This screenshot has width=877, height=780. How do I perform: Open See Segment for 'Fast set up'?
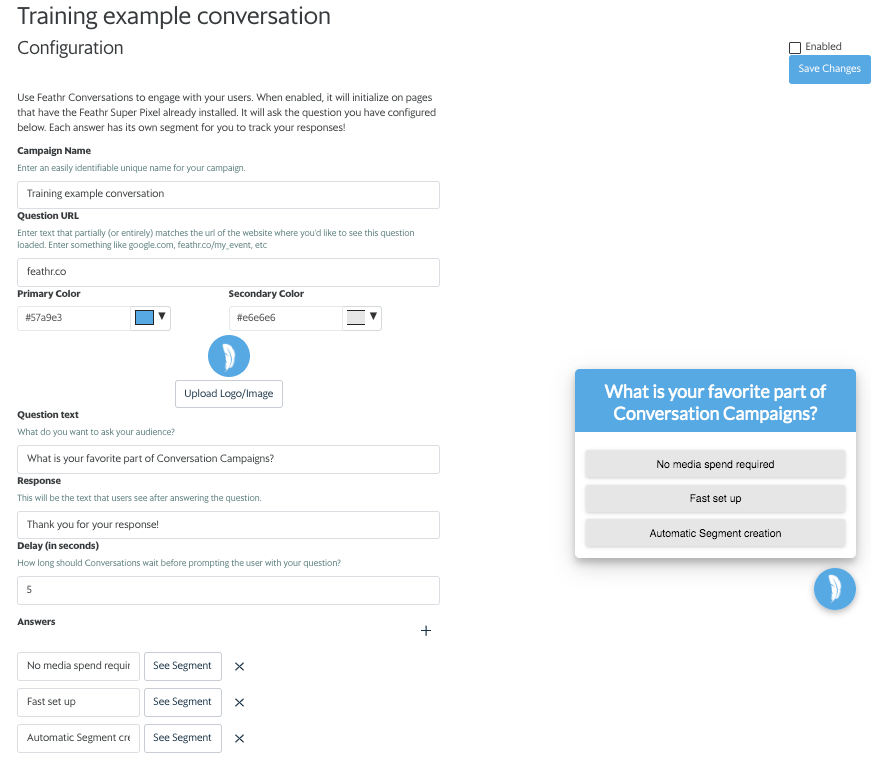pos(183,702)
